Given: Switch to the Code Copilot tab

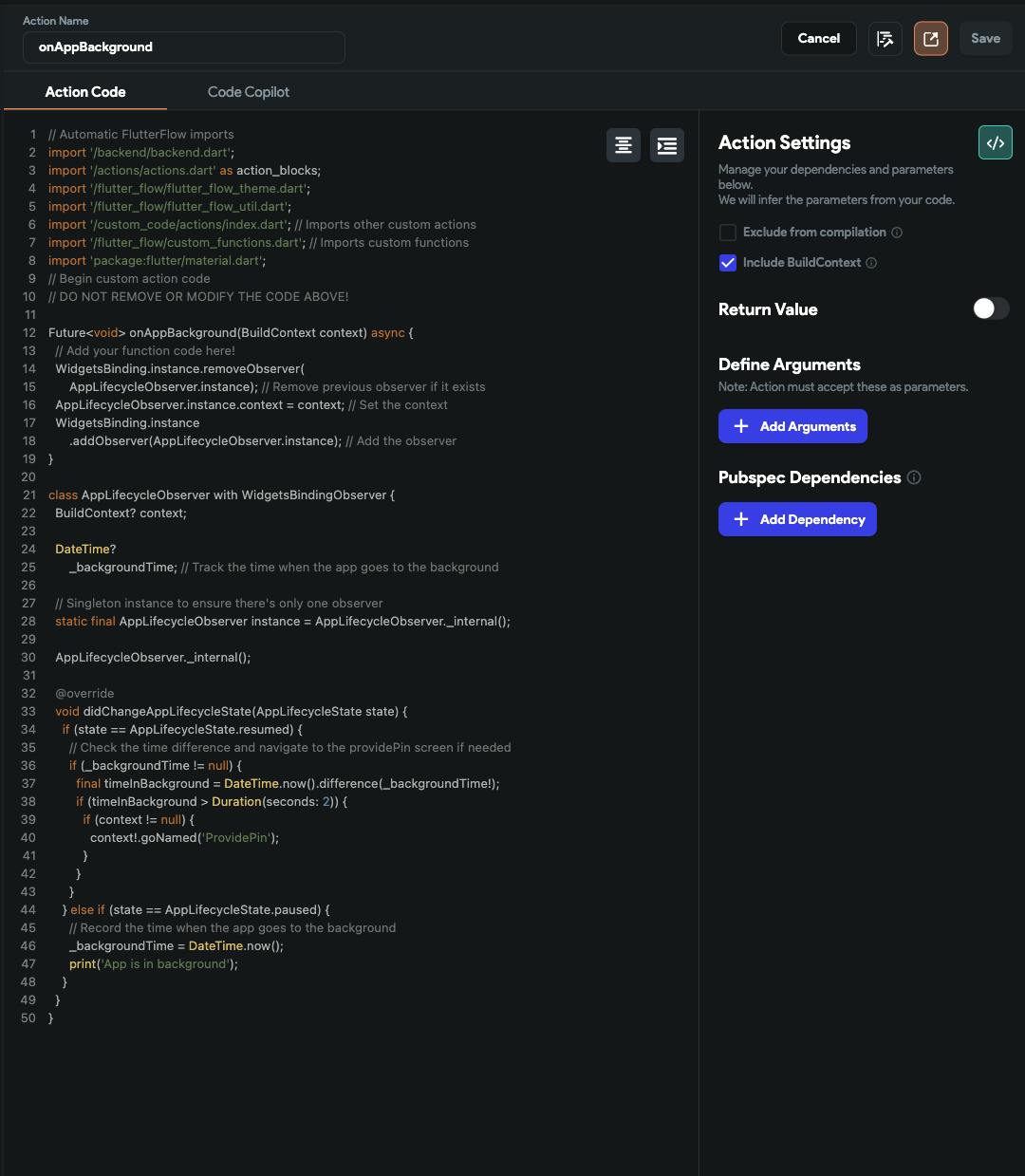Looking at the screenshot, I should point(249,92).
